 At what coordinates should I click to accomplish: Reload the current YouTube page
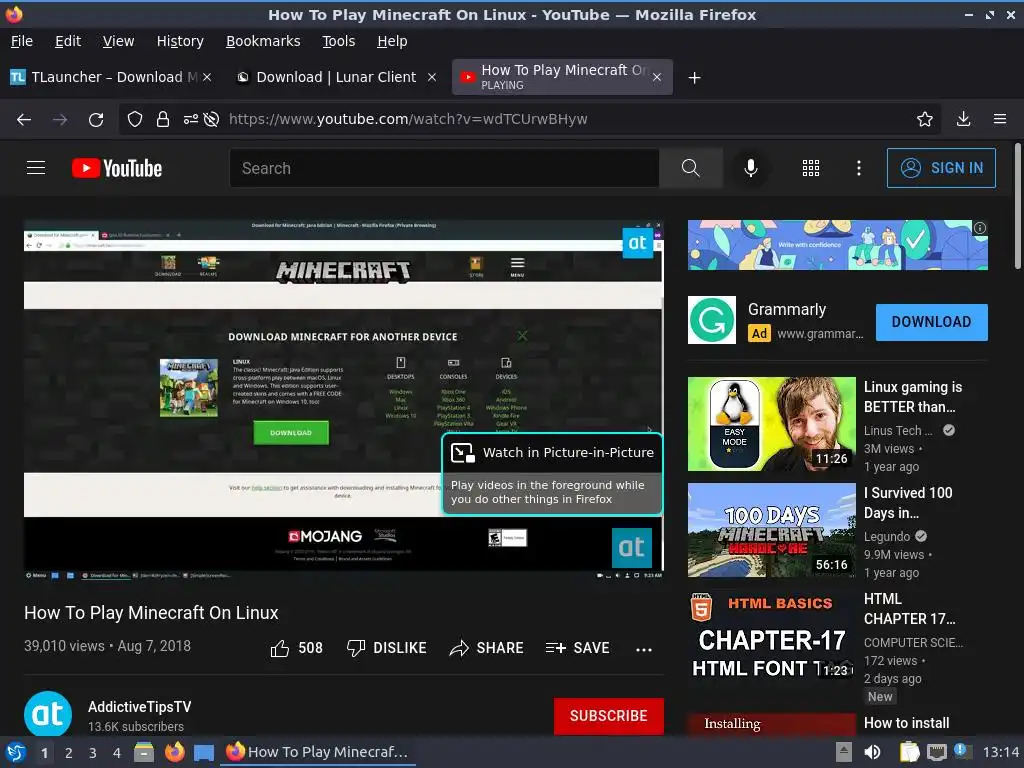pyautogui.click(x=96, y=120)
